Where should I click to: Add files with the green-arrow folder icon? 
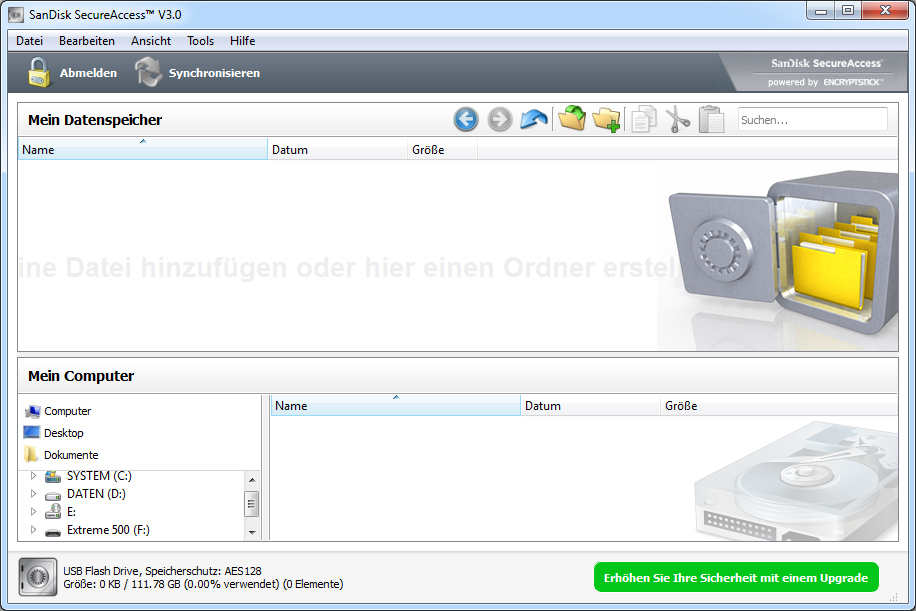click(572, 119)
